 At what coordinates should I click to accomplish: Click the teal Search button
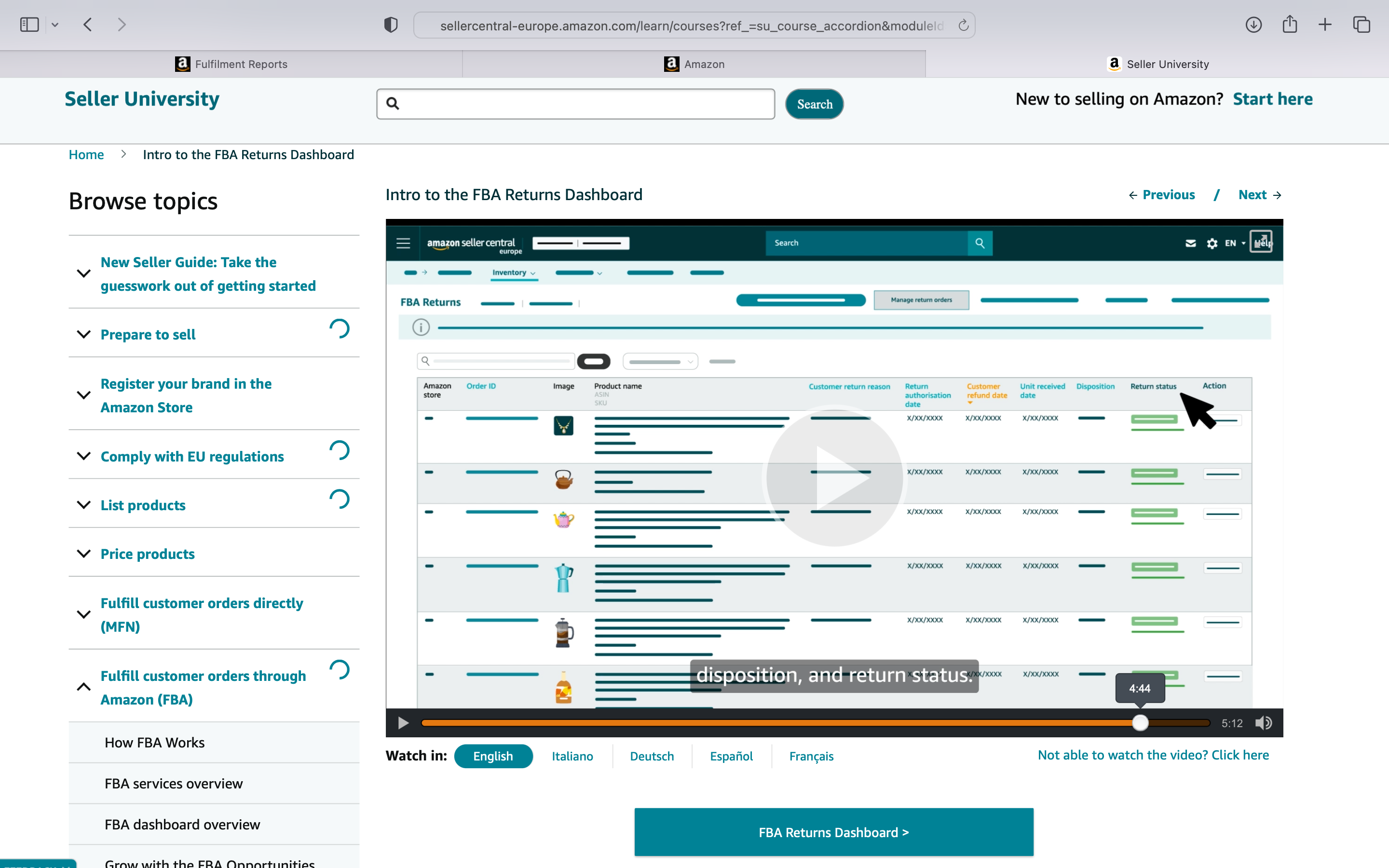coord(815,104)
